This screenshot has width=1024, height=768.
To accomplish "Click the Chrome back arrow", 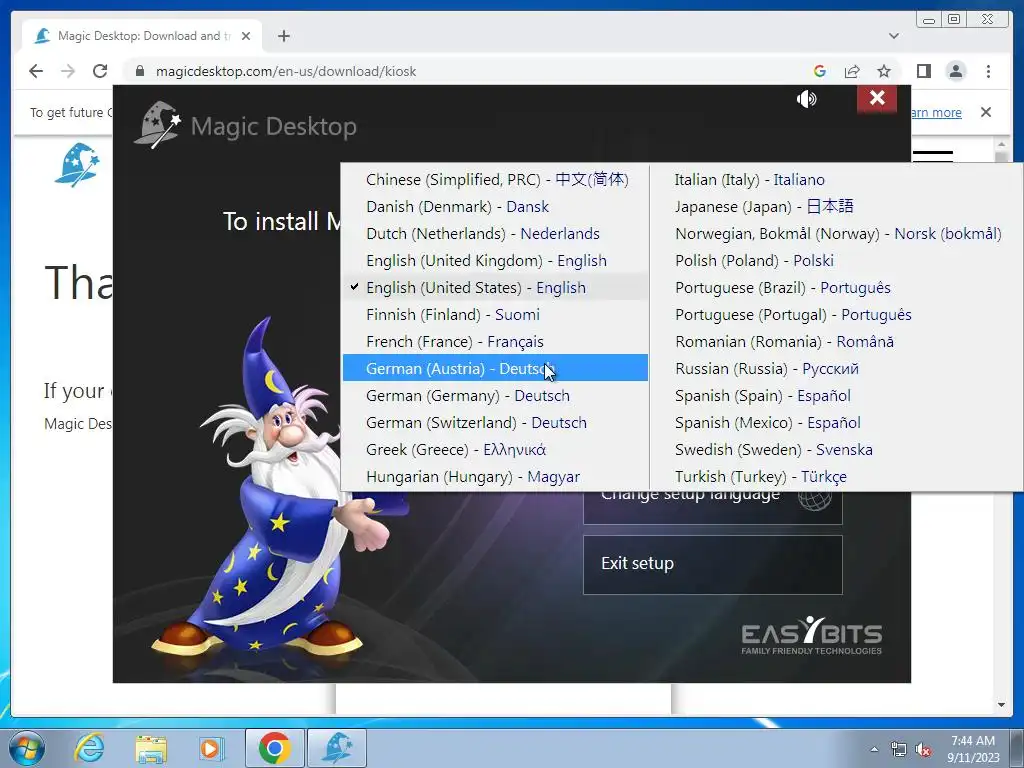I will pos(36,71).
